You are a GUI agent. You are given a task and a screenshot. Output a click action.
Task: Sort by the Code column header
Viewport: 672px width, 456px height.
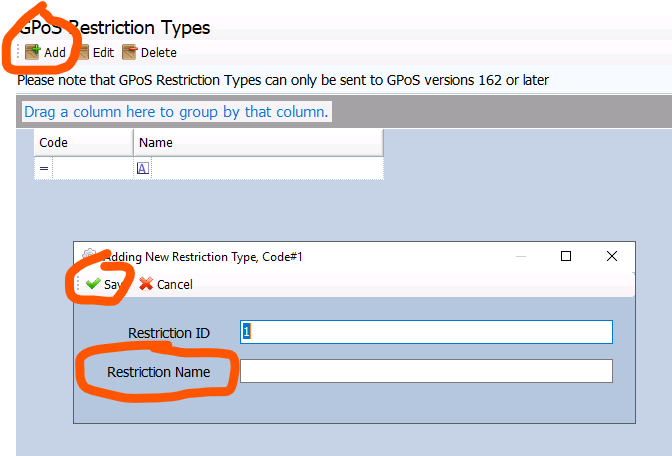[x=84, y=143]
